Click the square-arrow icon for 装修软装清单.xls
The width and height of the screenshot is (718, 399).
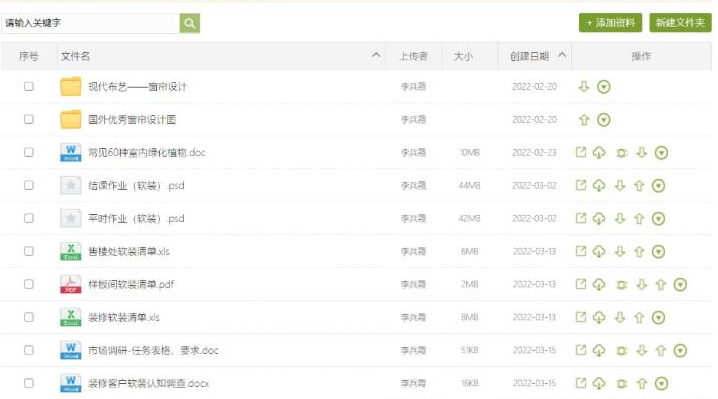click(581, 317)
